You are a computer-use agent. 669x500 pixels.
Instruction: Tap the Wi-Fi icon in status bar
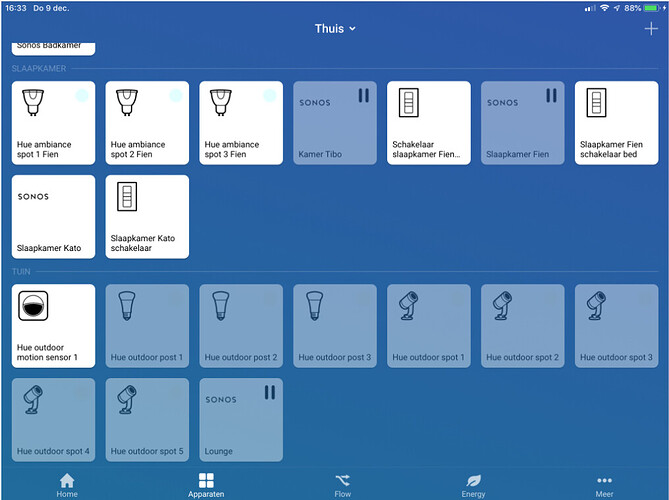604,8
